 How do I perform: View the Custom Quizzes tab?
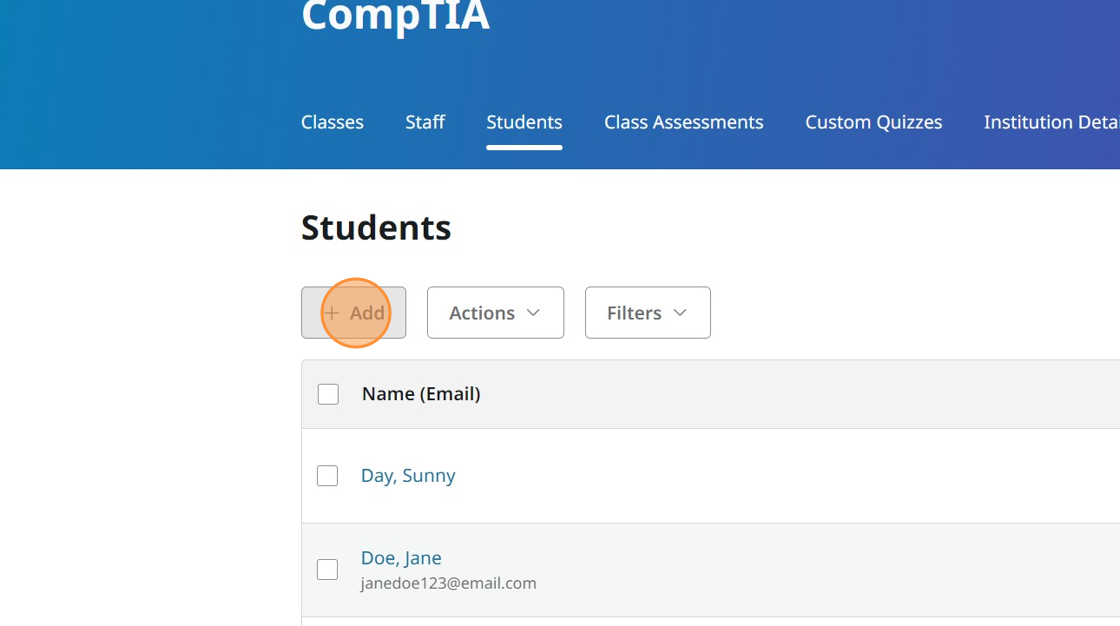click(874, 122)
